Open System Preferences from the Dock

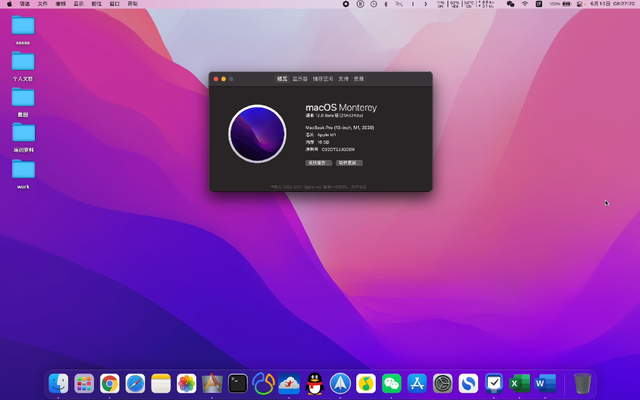point(443,383)
